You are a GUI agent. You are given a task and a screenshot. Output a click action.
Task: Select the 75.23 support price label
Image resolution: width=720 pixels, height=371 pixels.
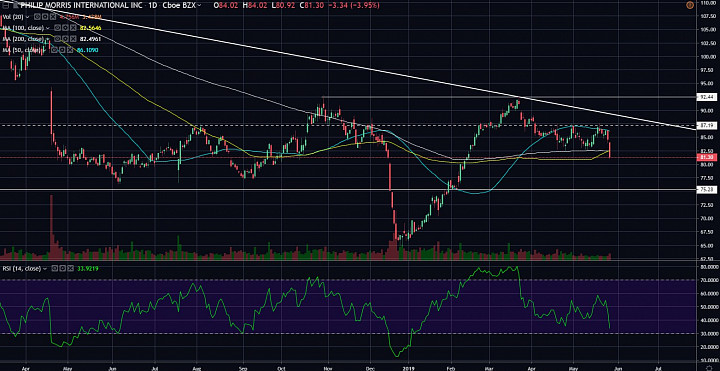point(707,189)
